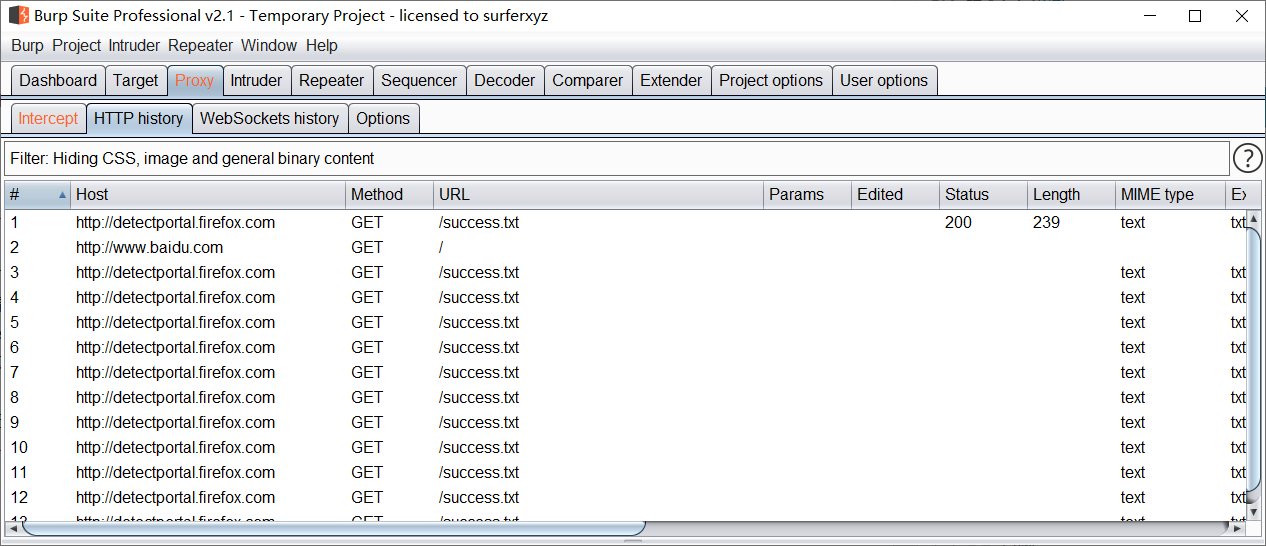
Task: Open the Decoder tab
Action: 505,81
